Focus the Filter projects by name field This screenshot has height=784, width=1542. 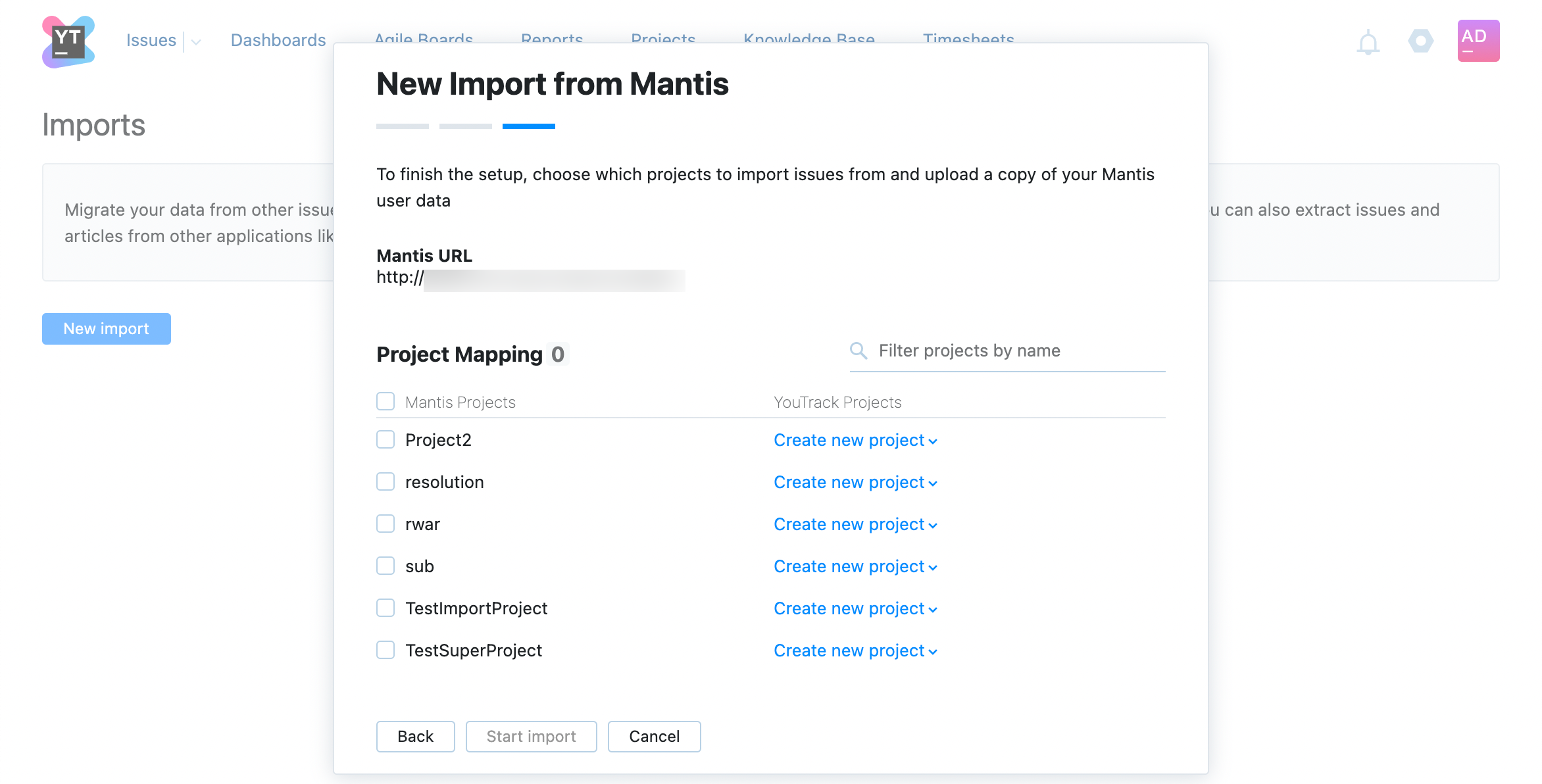click(x=1008, y=351)
